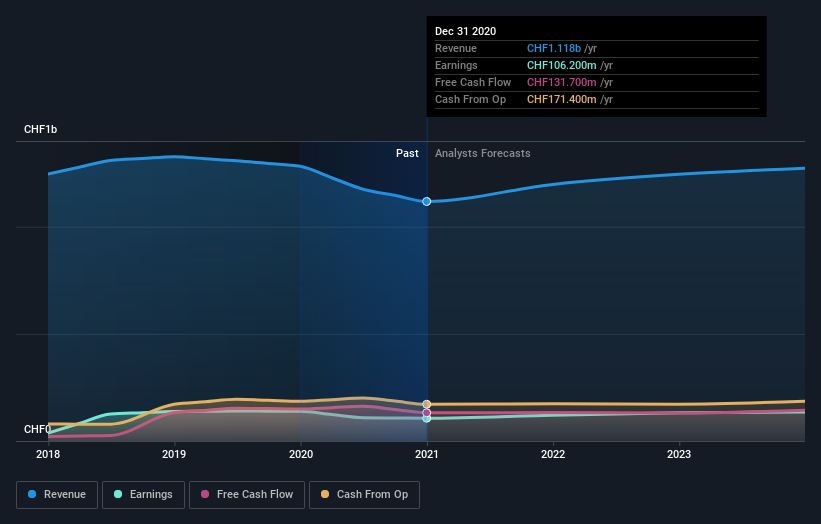Click the Cash From Op label in tooltip

click(470, 99)
